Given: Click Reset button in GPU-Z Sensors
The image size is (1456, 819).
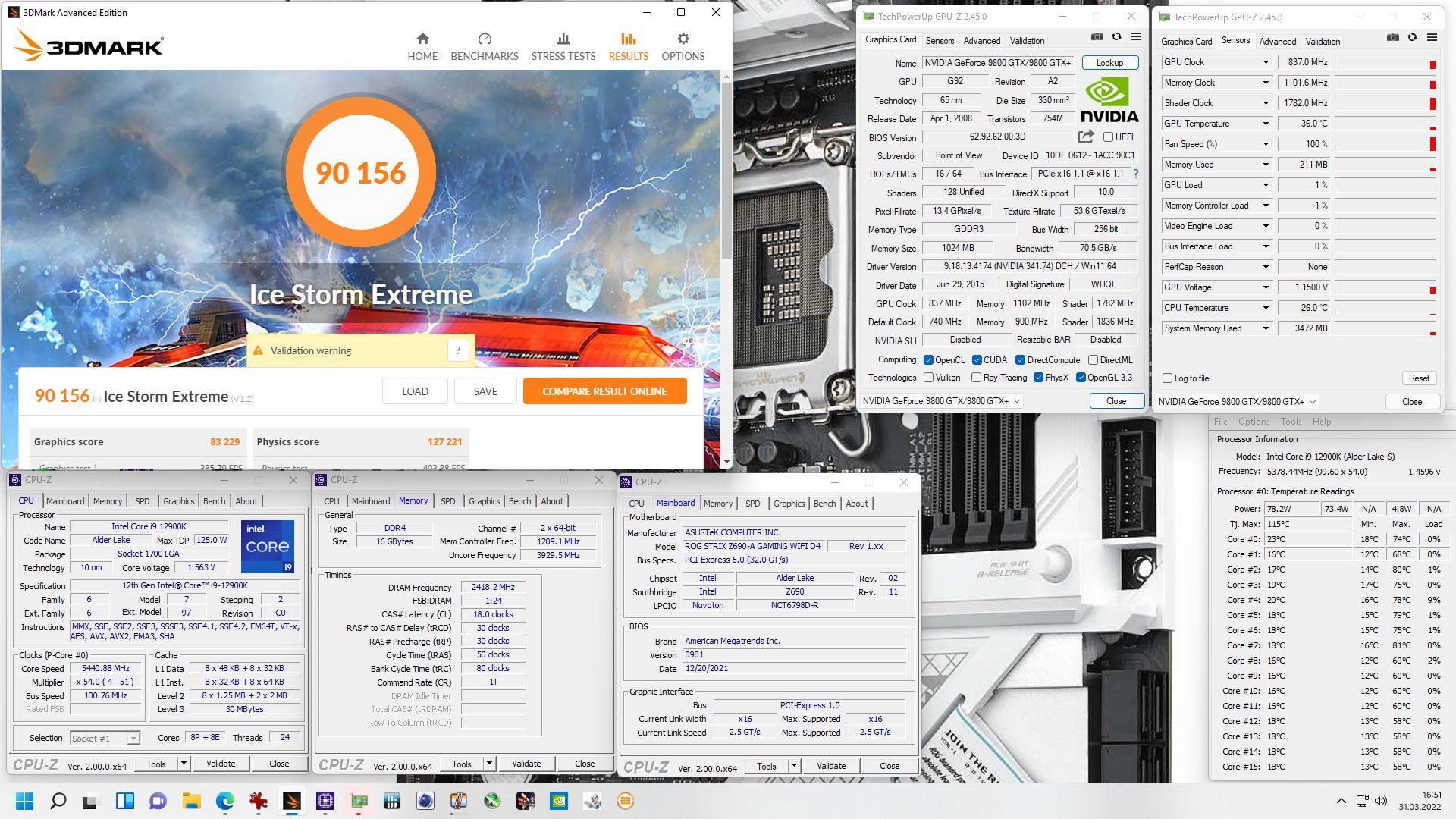Looking at the screenshot, I should [1419, 378].
